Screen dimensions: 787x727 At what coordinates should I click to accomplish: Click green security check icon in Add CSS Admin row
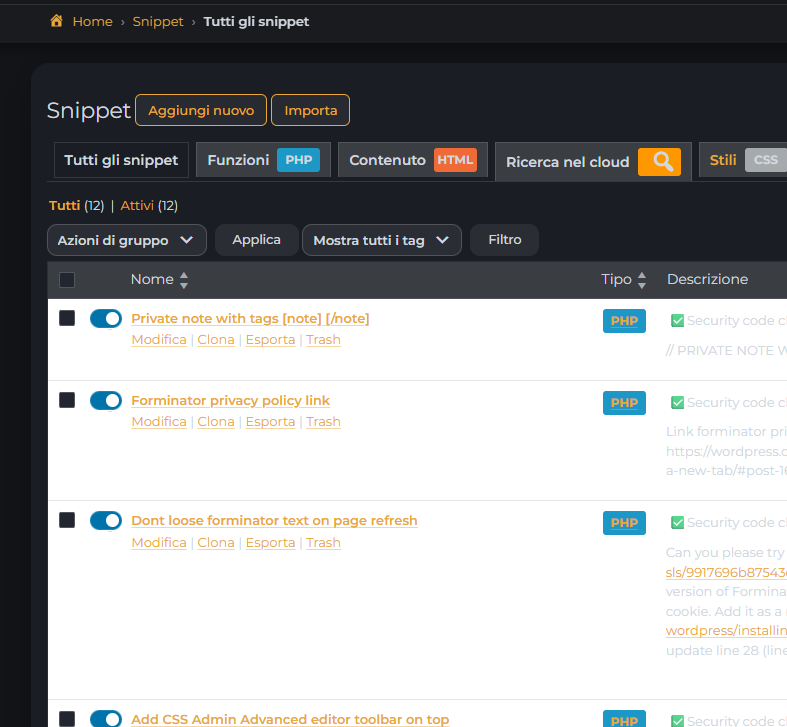677,721
